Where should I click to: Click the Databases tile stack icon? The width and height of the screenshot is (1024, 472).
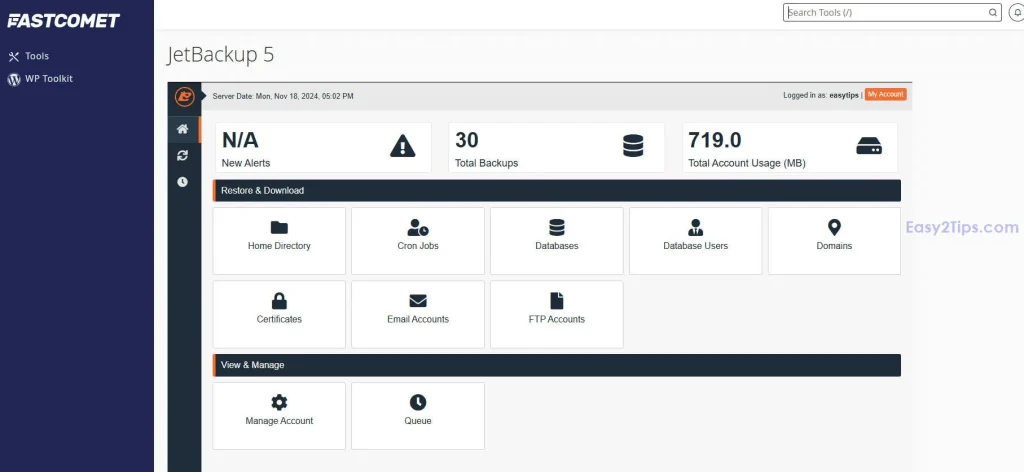[557, 227]
